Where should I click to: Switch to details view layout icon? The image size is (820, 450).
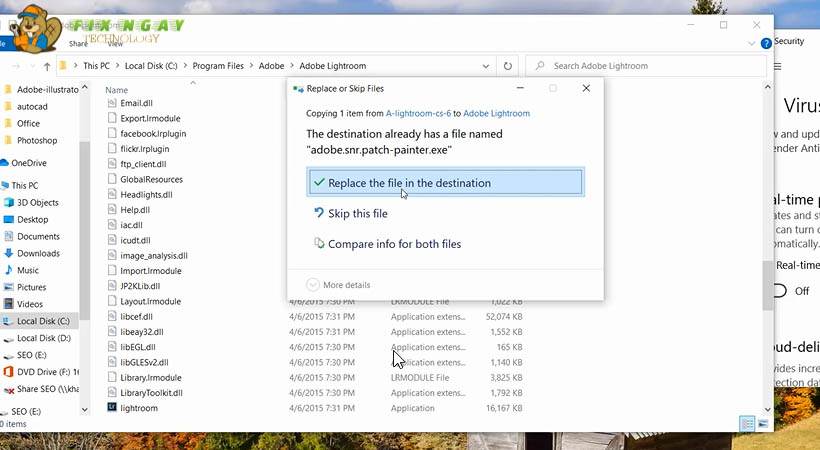[748, 423]
